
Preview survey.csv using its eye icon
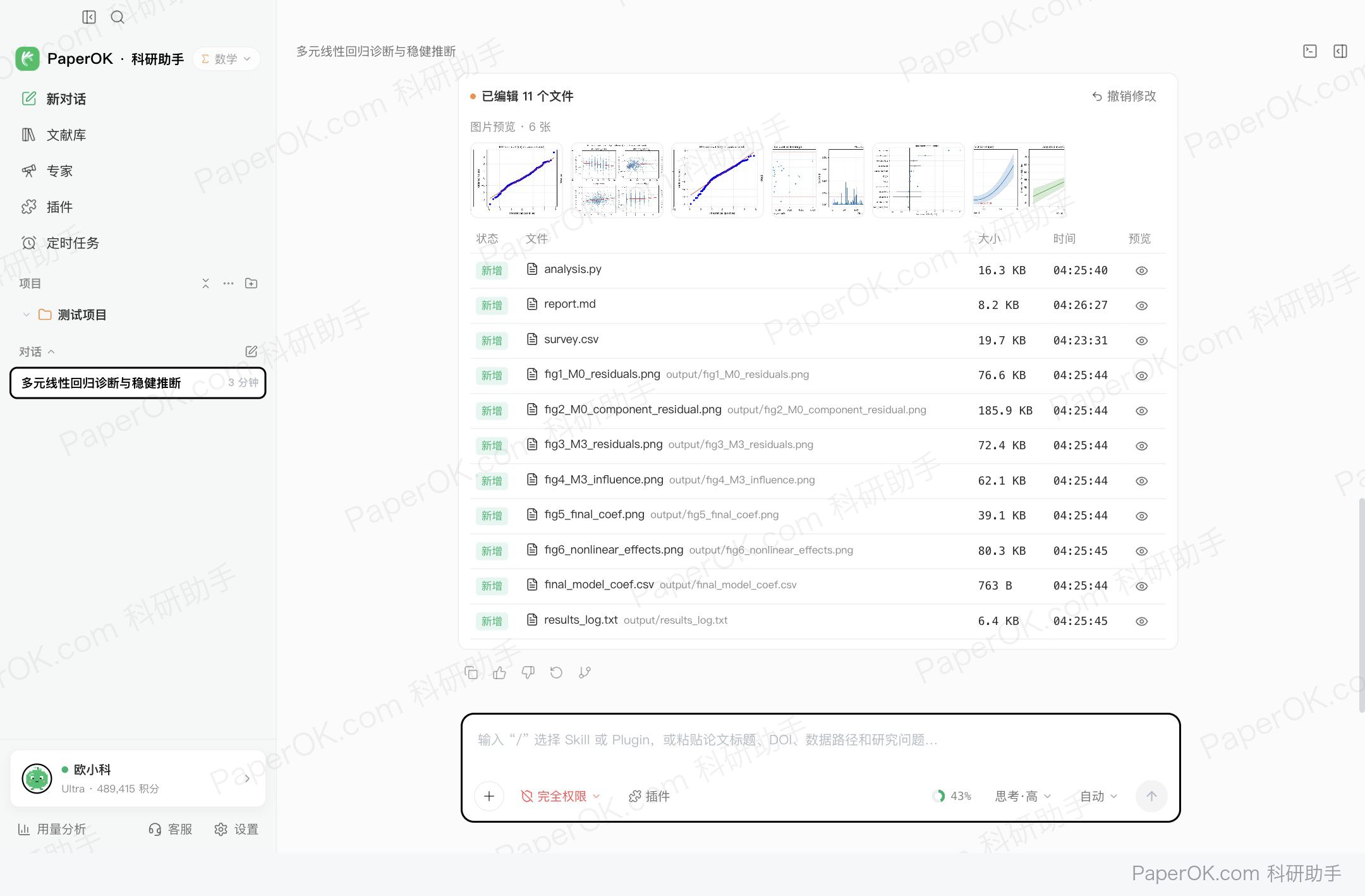pos(1141,341)
